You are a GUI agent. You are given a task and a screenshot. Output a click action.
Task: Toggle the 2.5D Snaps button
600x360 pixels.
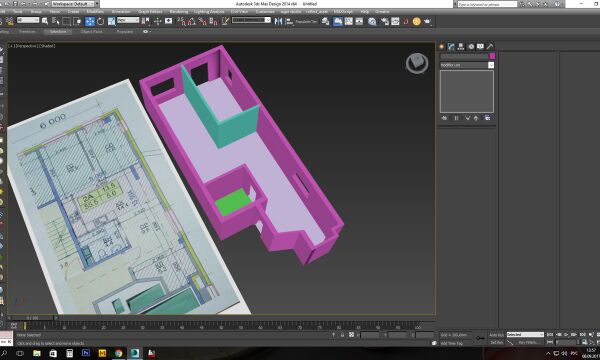click(181, 21)
